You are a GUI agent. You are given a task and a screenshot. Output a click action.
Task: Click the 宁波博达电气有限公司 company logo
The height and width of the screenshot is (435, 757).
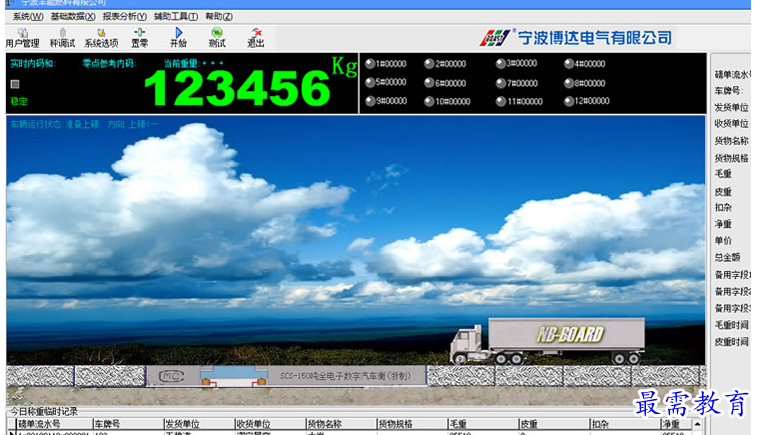pyautogui.click(x=576, y=38)
